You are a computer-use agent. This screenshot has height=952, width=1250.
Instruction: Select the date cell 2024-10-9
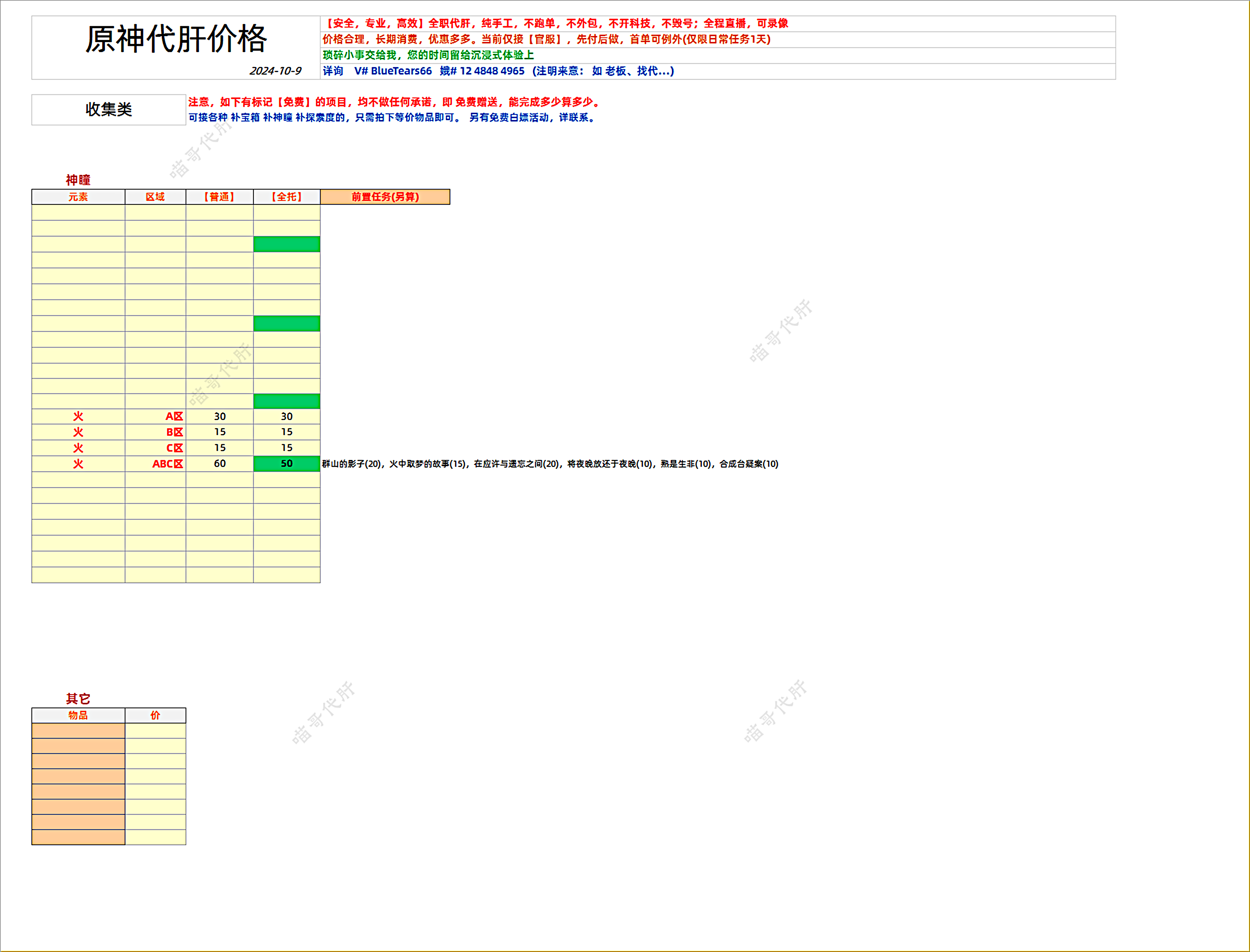click(x=275, y=71)
